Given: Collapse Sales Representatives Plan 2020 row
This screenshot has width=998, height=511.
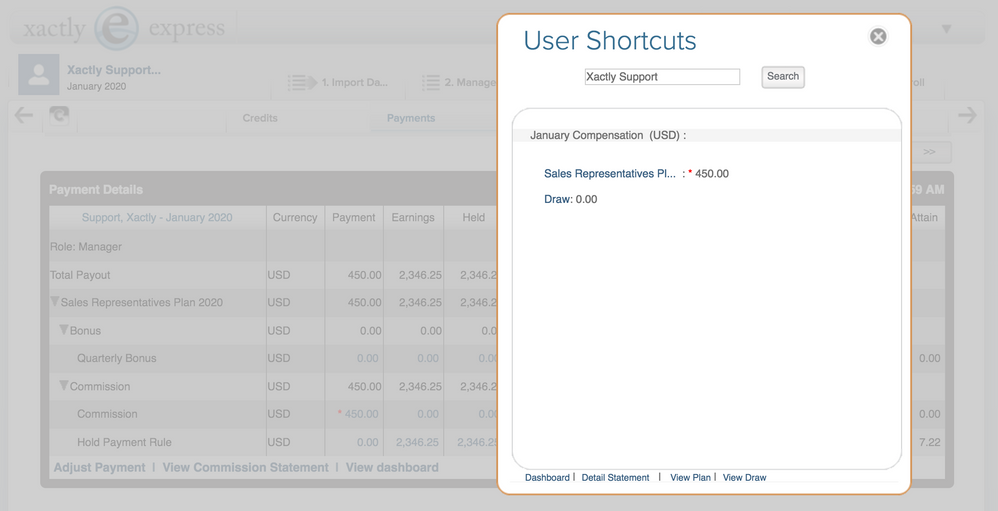Looking at the screenshot, I should 55,302.
